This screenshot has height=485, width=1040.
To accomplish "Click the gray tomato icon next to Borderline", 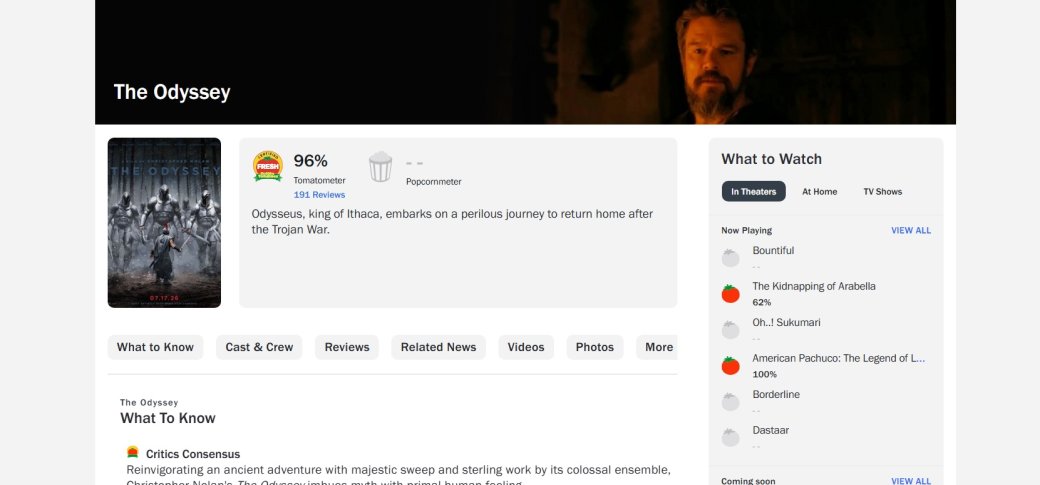I will 730,401.
